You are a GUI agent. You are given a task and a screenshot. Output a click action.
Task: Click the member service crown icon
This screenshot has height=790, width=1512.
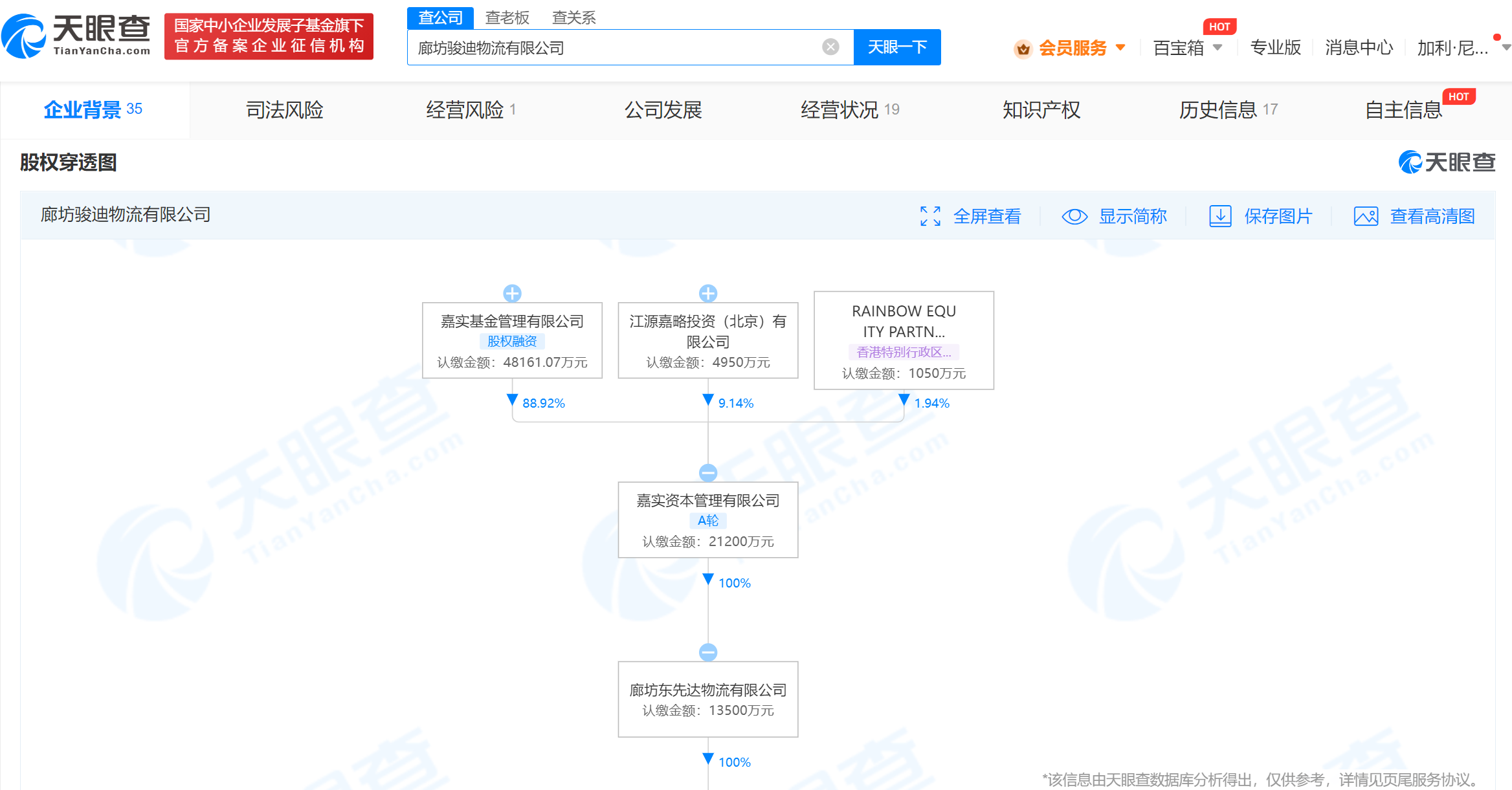coord(1023,49)
